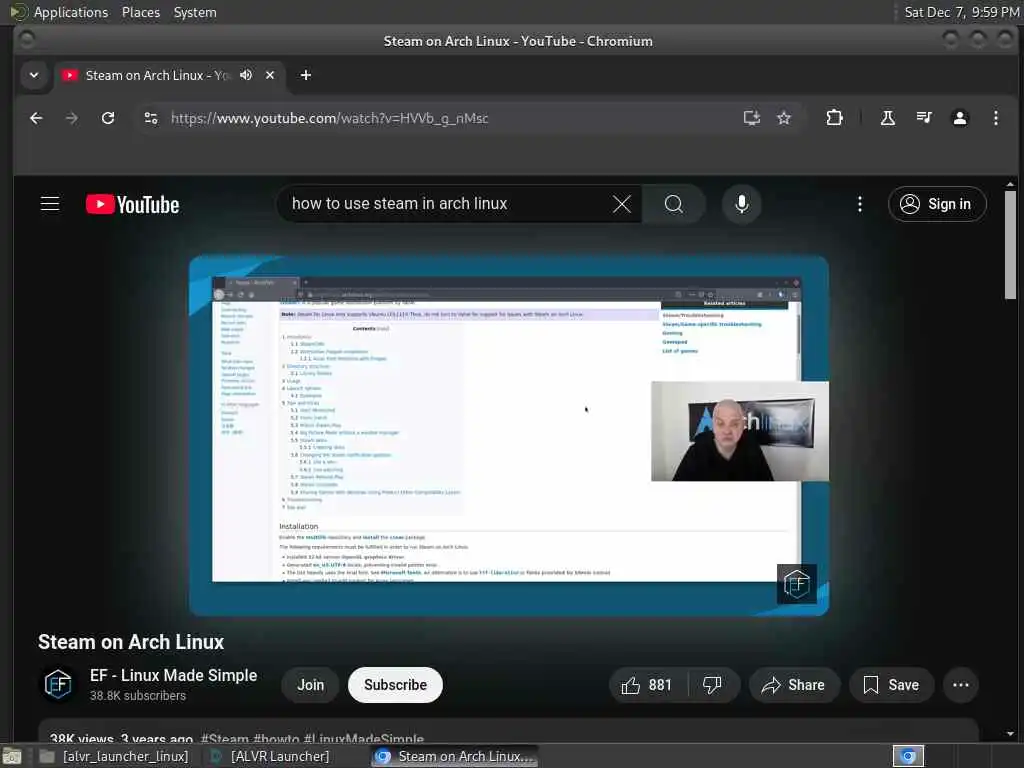The height and width of the screenshot is (768, 1024).
Task: Click show desktop icon in bottom panel
Action: [12, 757]
